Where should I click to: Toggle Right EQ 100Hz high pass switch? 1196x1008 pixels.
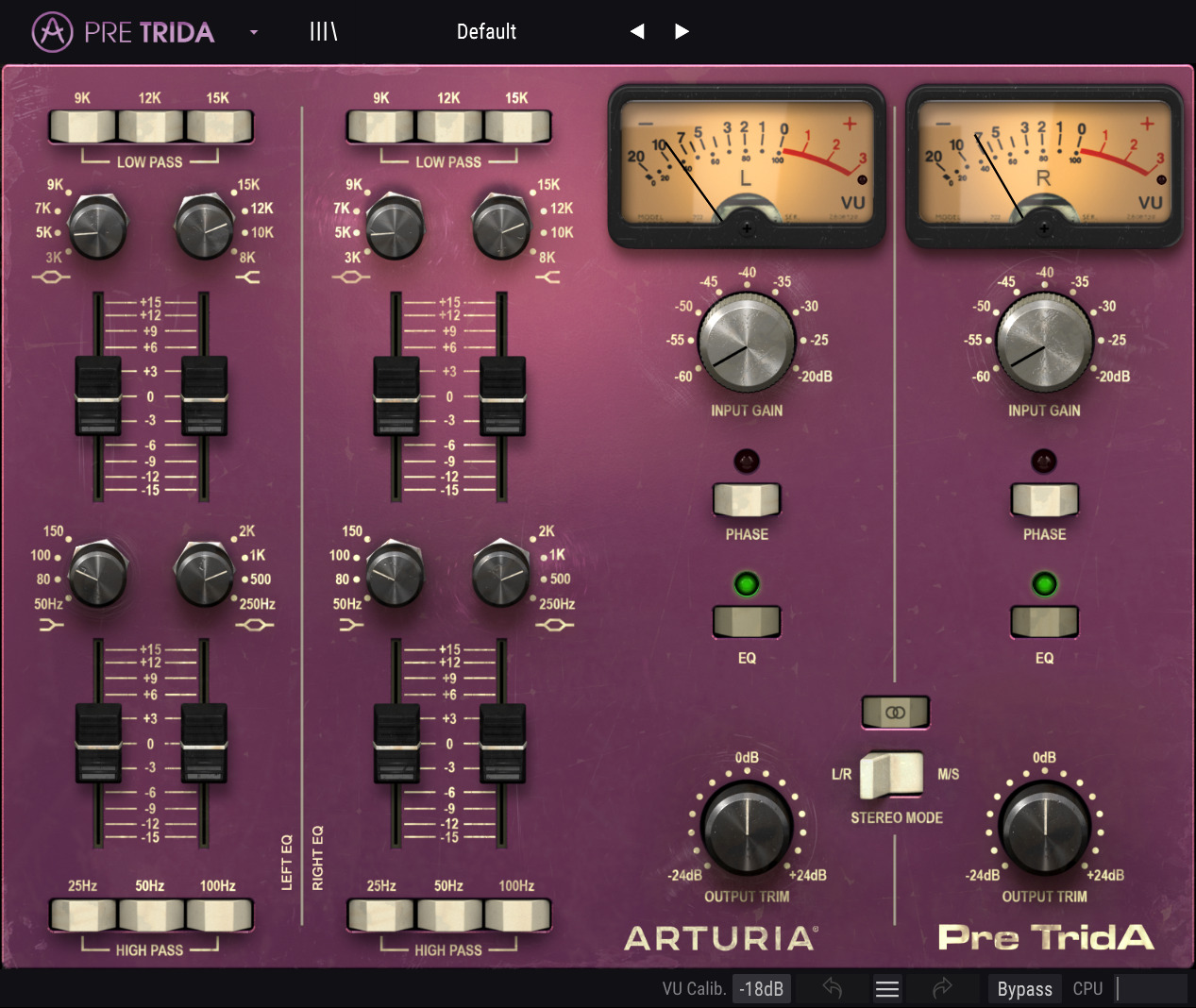(517, 915)
